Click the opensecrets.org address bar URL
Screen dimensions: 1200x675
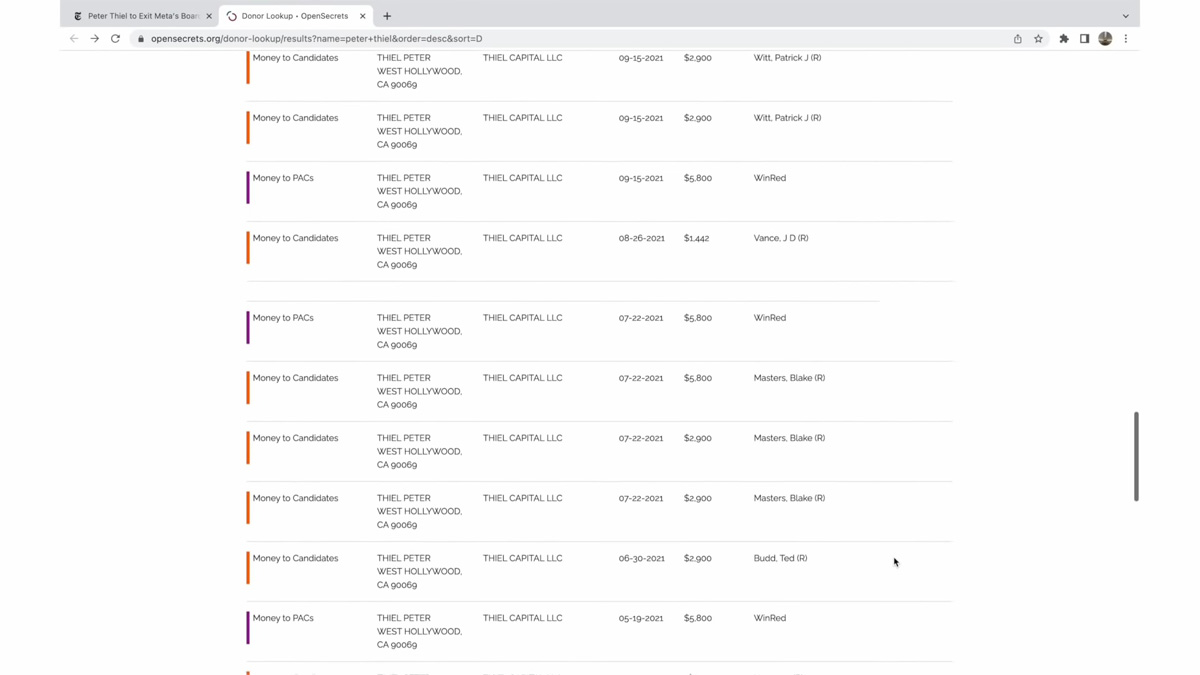click(316, 39)
